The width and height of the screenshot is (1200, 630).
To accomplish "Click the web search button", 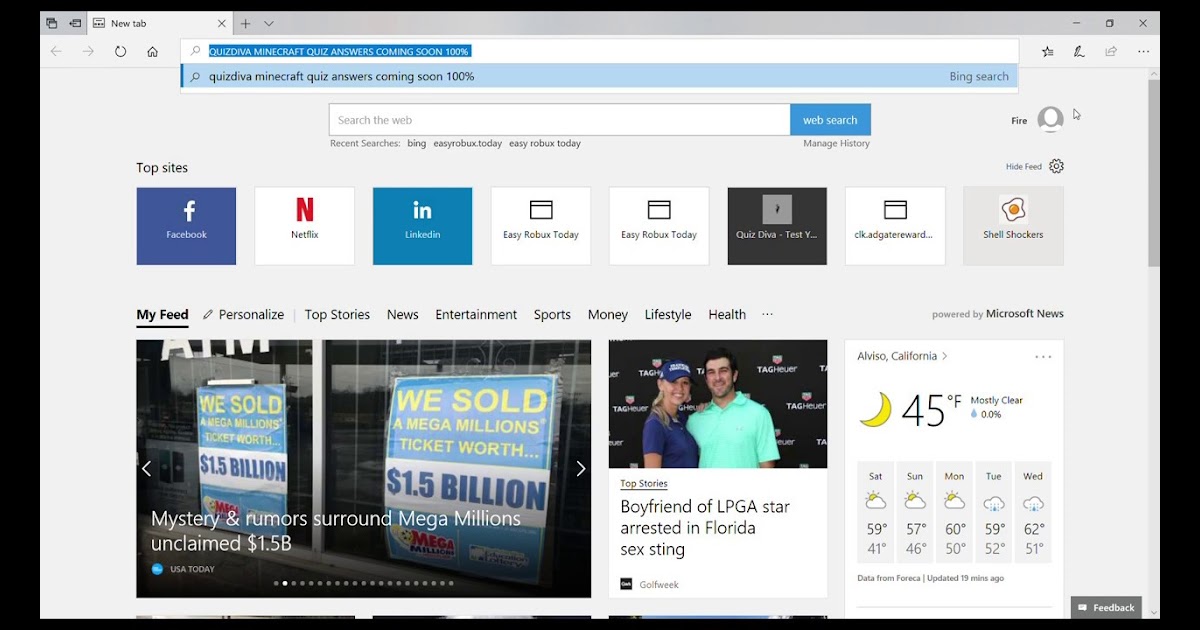I will [830, 120].
